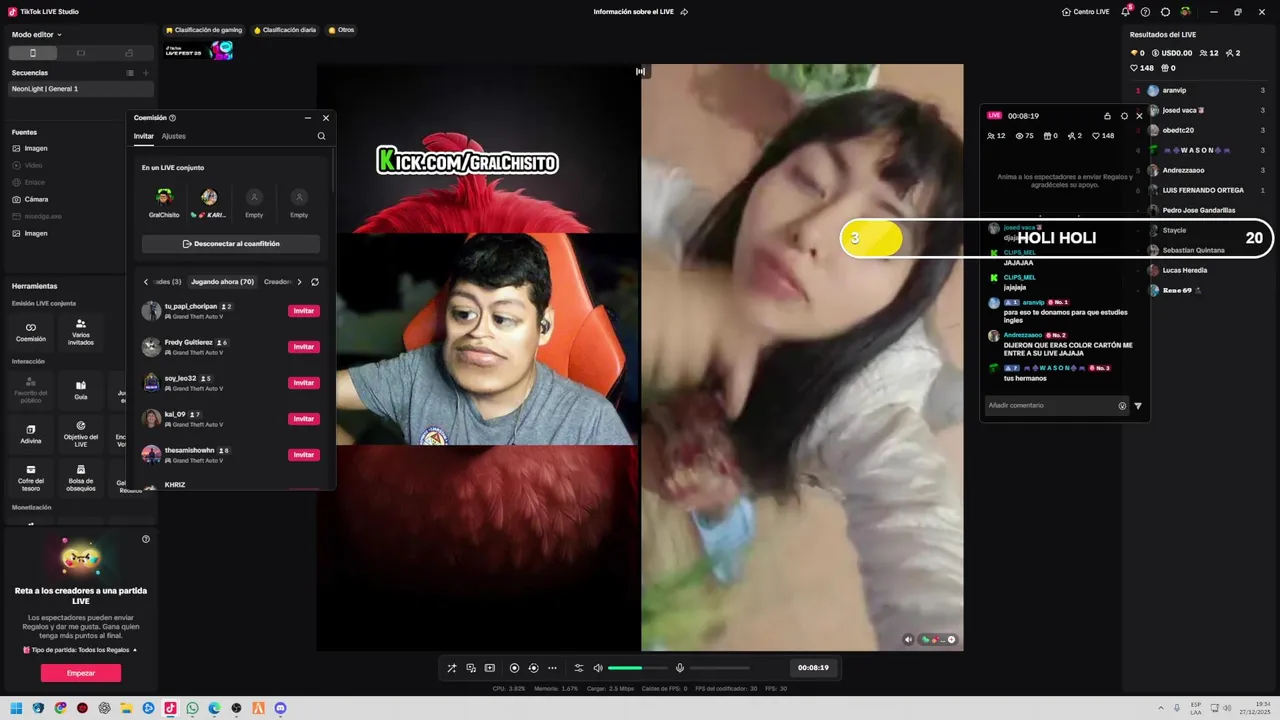1280x720 pixels.
Task: Switch to the Ajustes tab in Coemisión
Action: 173,136
